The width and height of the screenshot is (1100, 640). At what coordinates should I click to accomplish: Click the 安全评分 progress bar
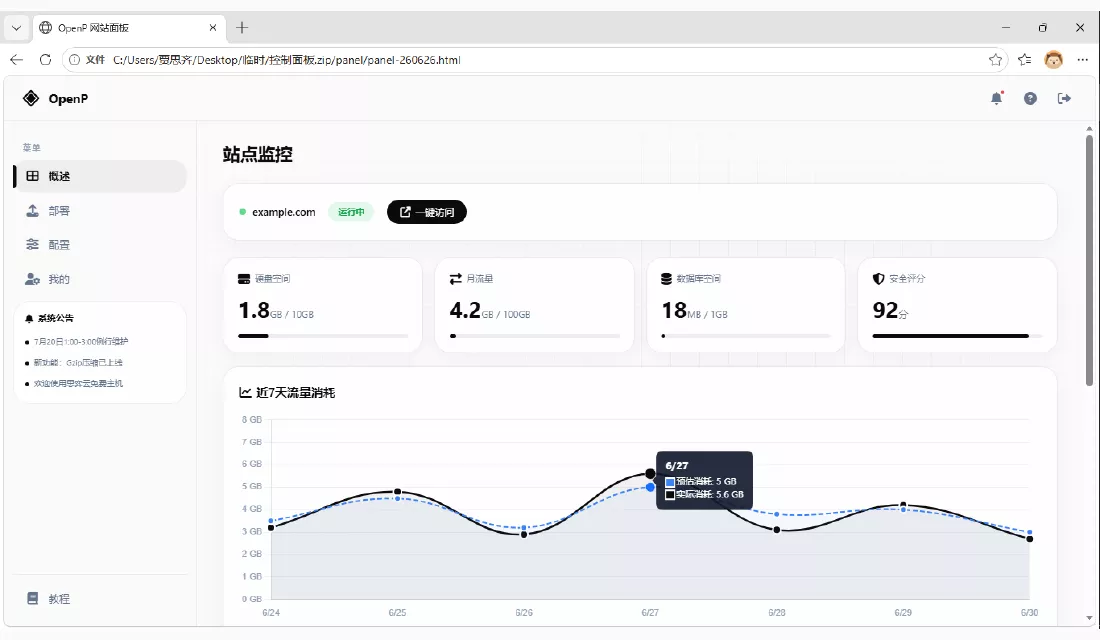click(x=958, y=336)
